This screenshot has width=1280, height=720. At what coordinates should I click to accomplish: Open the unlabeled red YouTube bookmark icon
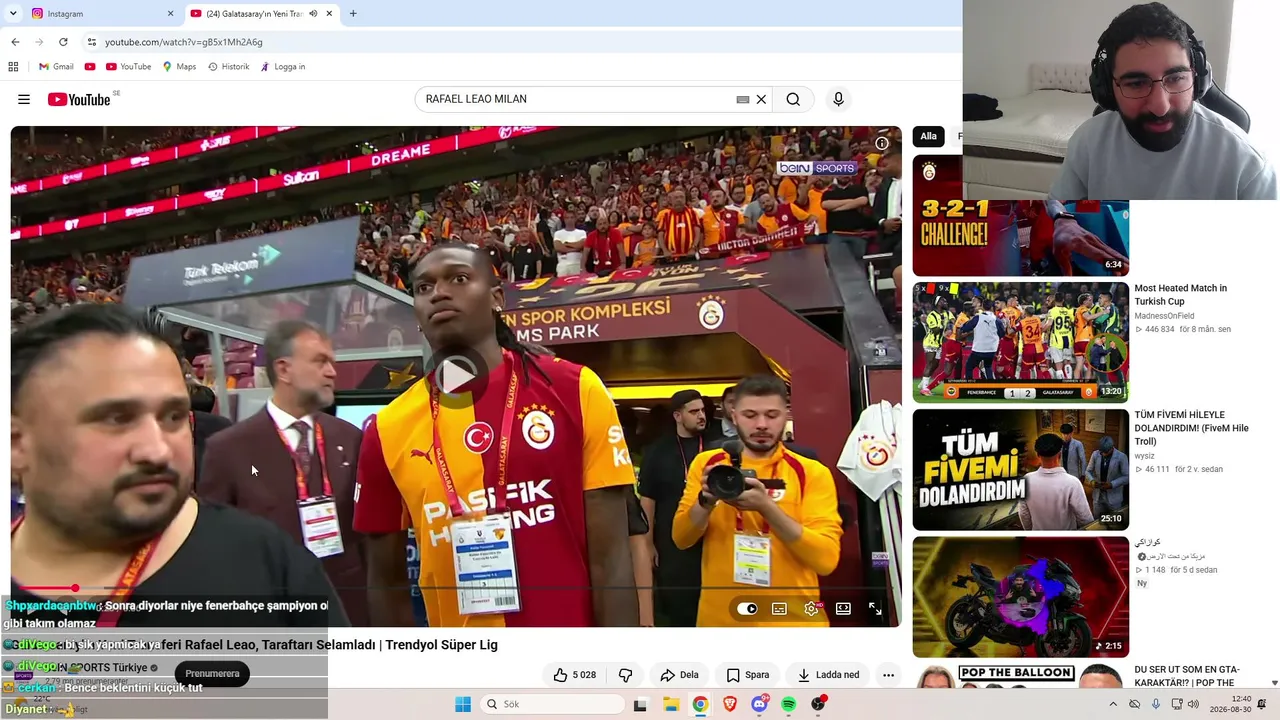coord(90,67)
